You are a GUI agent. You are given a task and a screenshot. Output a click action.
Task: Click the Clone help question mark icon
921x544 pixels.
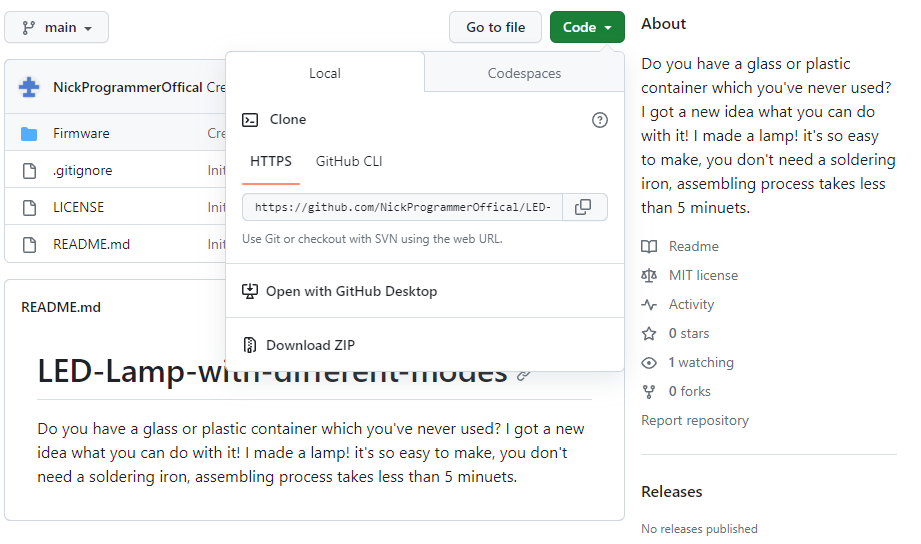point(600,120)
